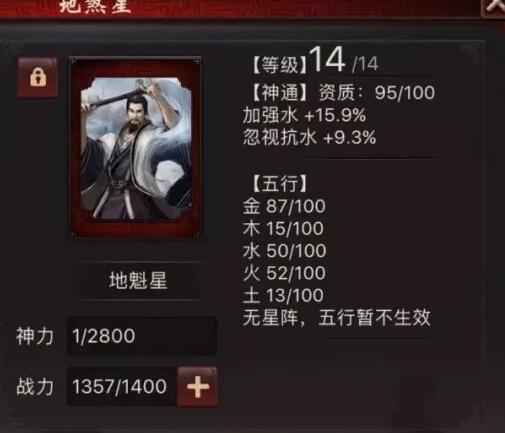This screenshot has height=433, width=505.
Task: Tap the 神力 label
Action: pyautogui.click(x=35, y=336)
